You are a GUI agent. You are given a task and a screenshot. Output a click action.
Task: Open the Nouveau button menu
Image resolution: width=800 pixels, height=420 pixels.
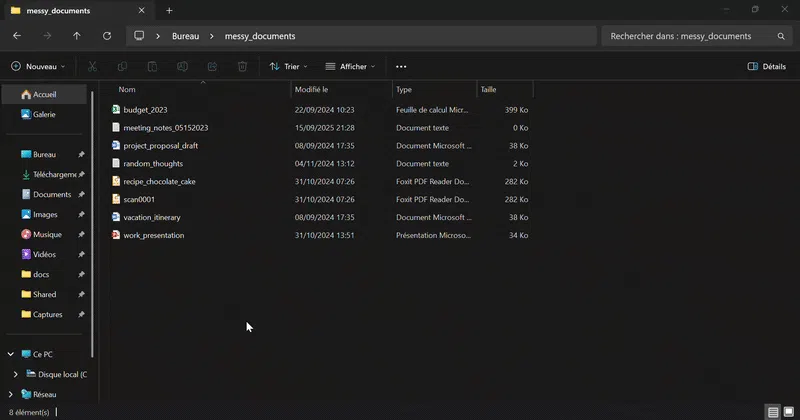(38, 66)
